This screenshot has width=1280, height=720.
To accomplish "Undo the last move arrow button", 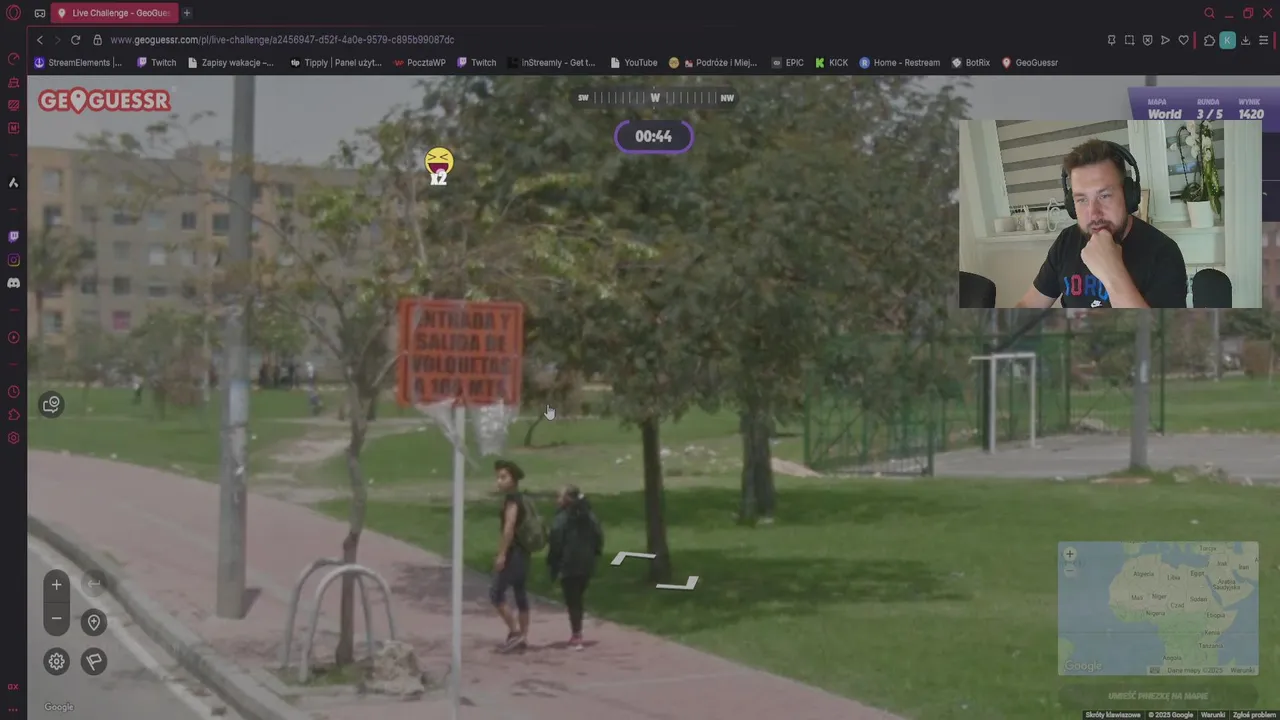I will [x=94, y=584].
